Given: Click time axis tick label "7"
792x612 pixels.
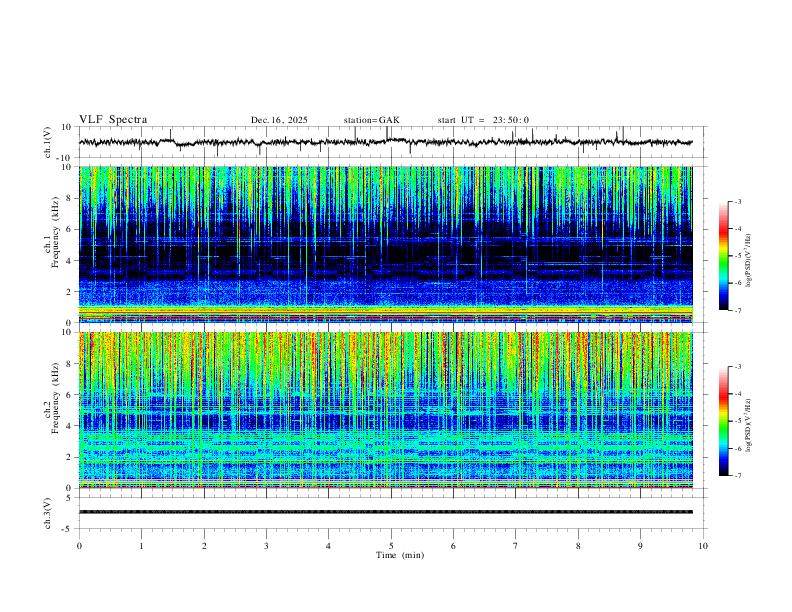Looking at the screenshot, I should click(516, 546).
